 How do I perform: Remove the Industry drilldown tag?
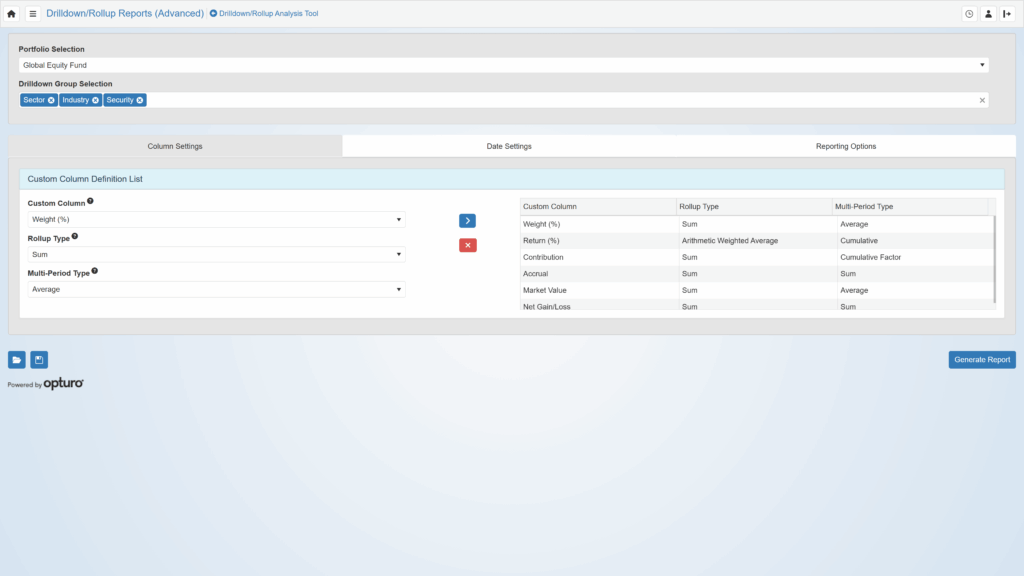point(95,100)
